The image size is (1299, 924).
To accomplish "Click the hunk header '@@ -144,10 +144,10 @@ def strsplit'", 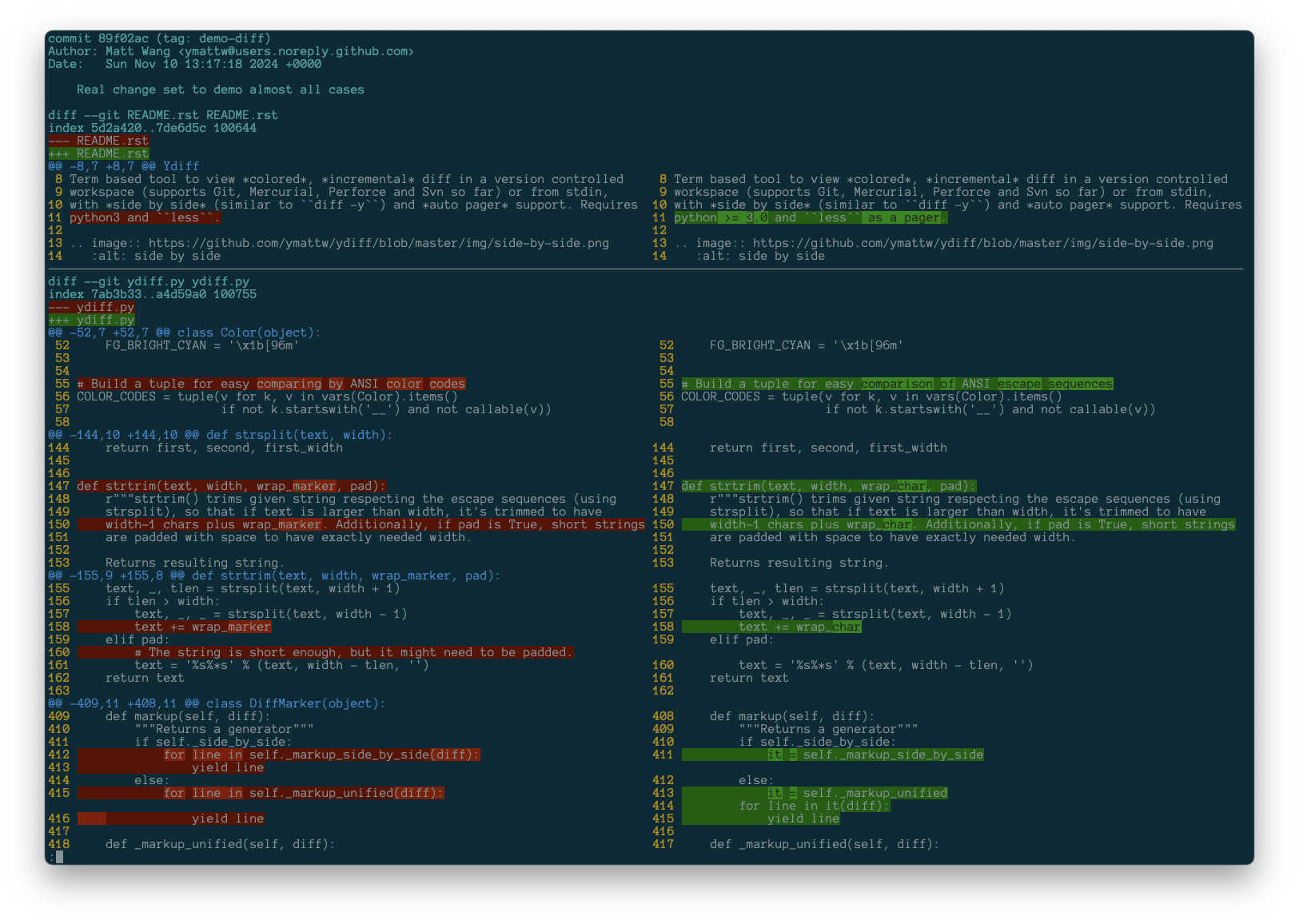I will (220, 435).
